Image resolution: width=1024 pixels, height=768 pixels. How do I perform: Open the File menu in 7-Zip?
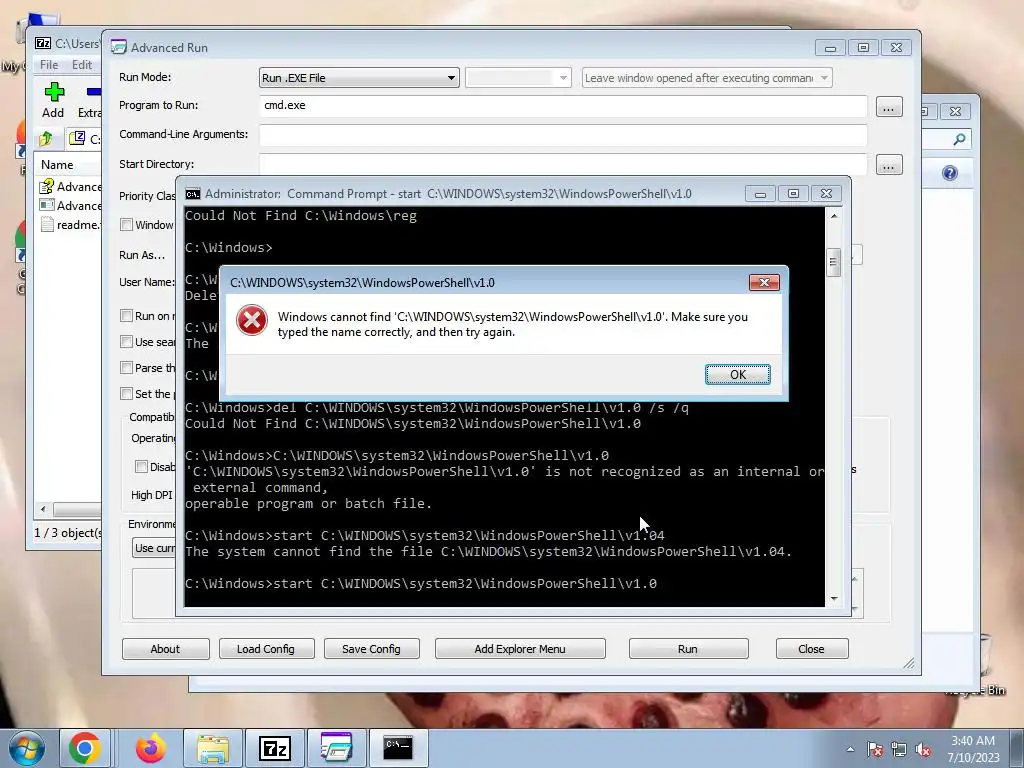(48, 65)
